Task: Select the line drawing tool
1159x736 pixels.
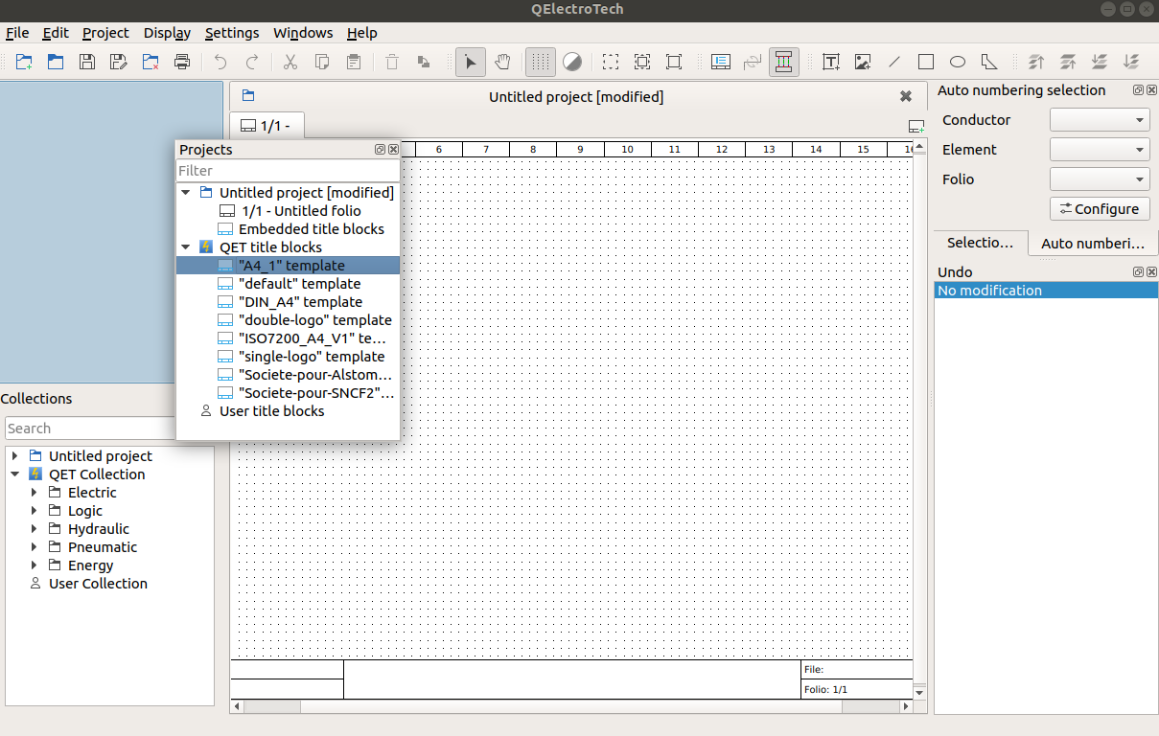Action: pyautogui.click(x=894, y=62)
